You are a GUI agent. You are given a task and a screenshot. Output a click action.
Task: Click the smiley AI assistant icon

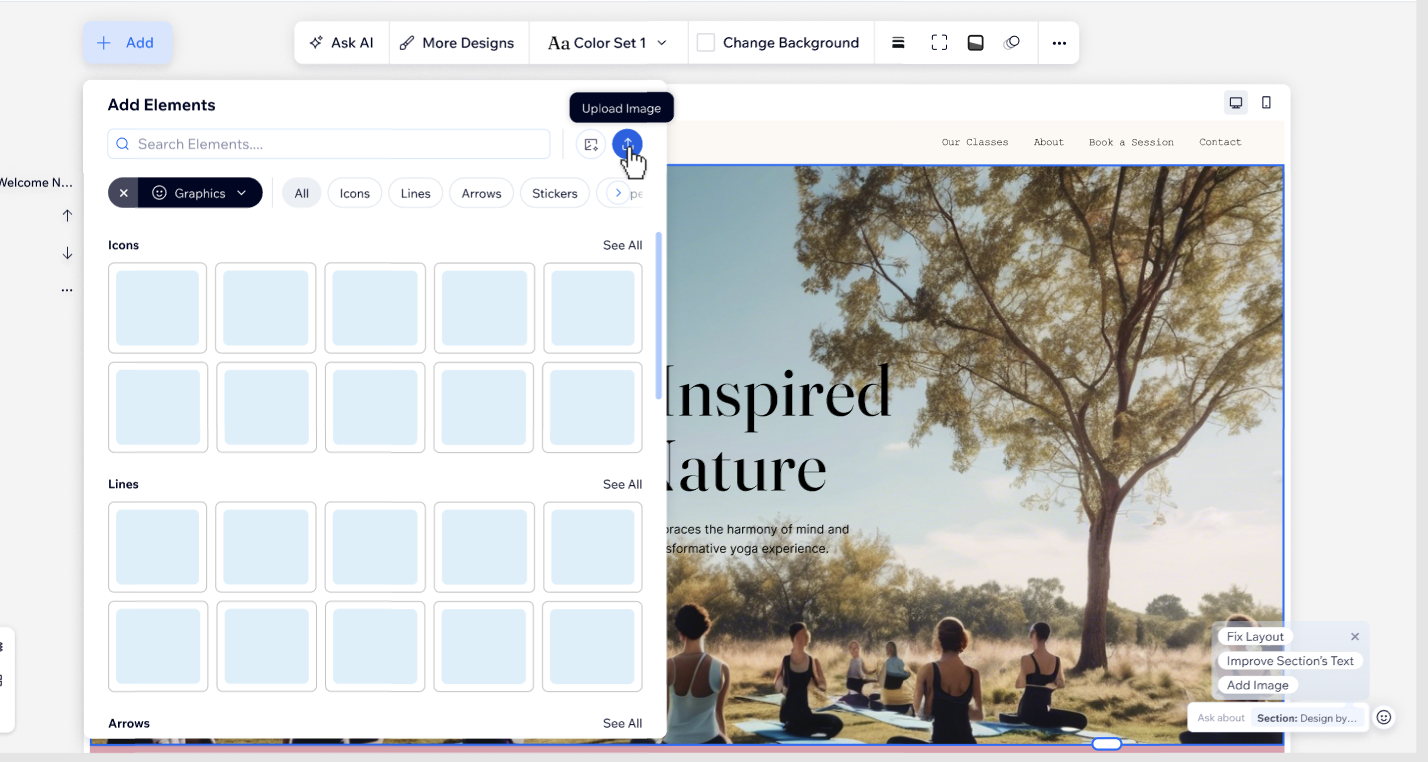click(x=1384, y=717)
